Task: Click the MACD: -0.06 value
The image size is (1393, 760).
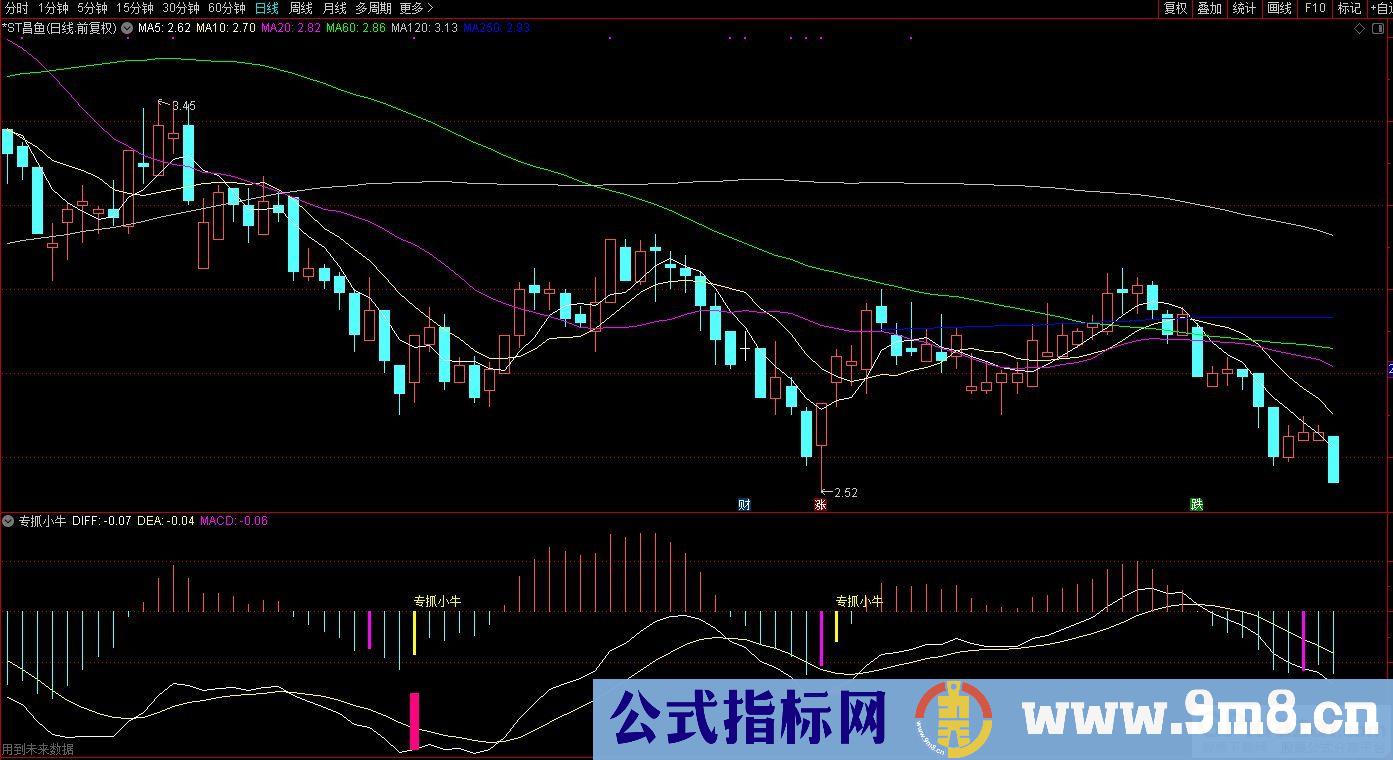Action: [233, 521]
